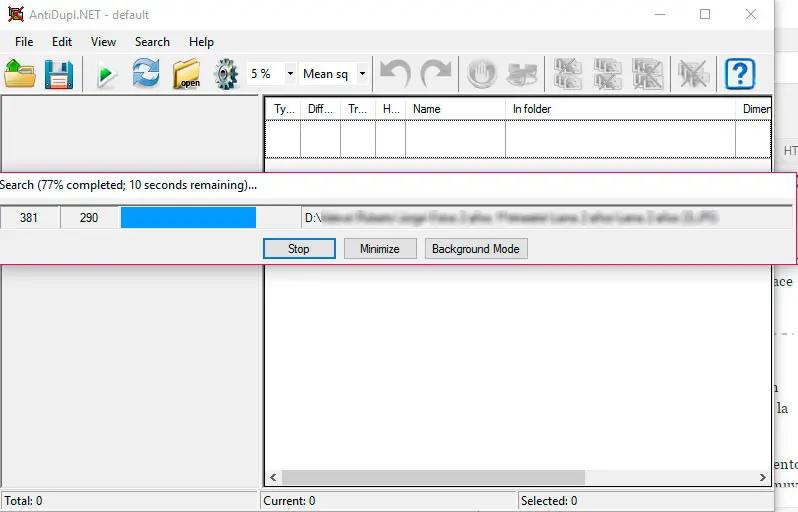
Task: Refresh results using the blue arrows icon
Action: point(146,74)
